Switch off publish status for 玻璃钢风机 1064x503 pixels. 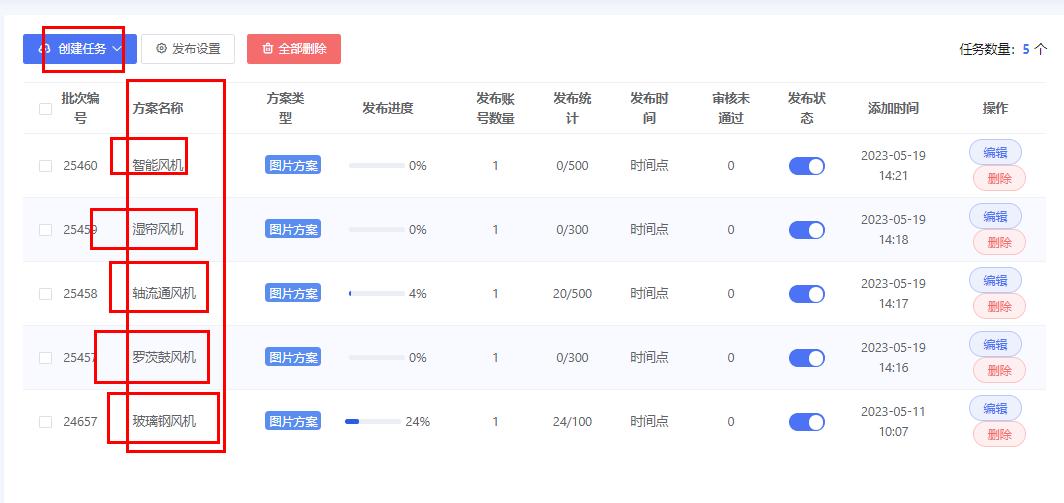[x=806, y=422]
